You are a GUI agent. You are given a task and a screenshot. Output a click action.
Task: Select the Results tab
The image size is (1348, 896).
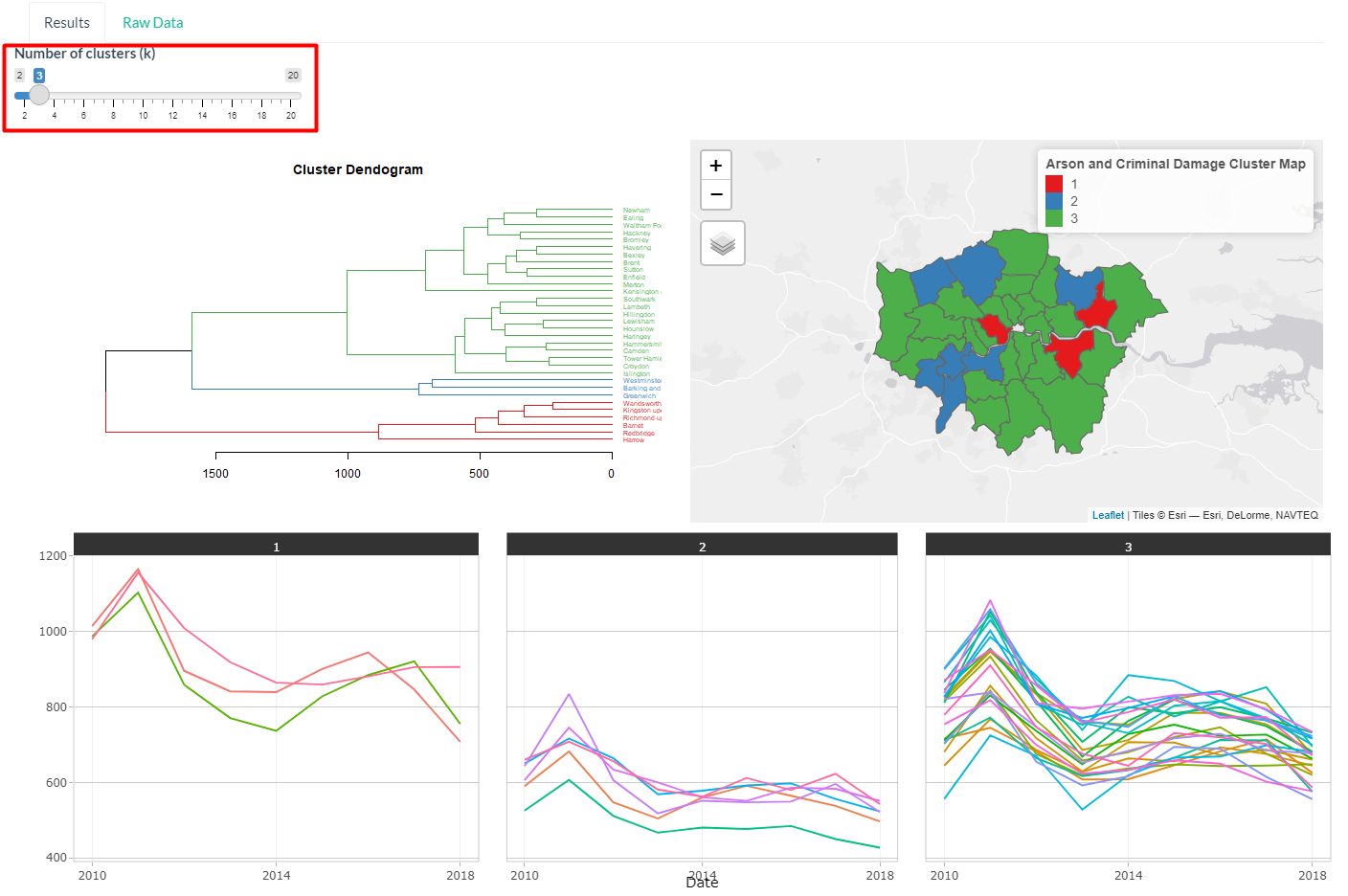[67, 22]
